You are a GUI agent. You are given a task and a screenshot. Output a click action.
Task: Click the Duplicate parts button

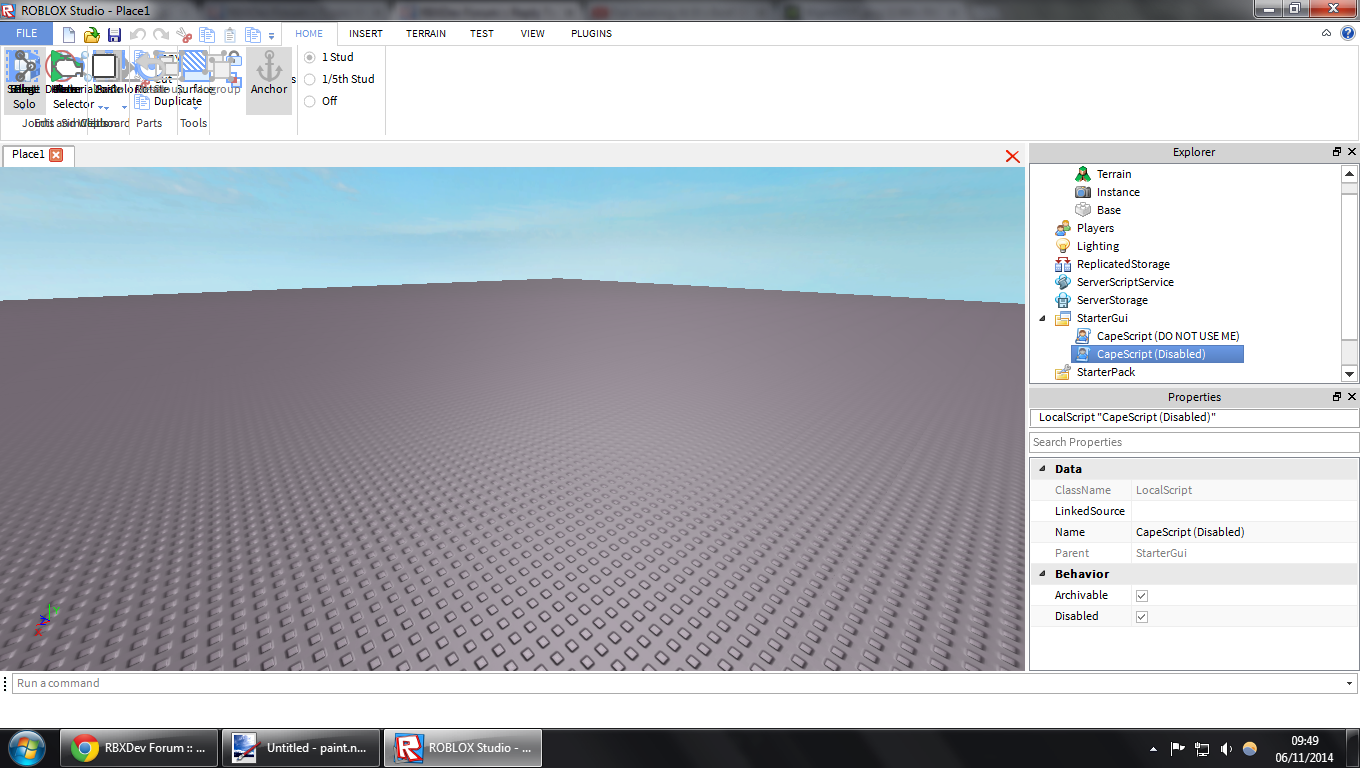(169, 101)
